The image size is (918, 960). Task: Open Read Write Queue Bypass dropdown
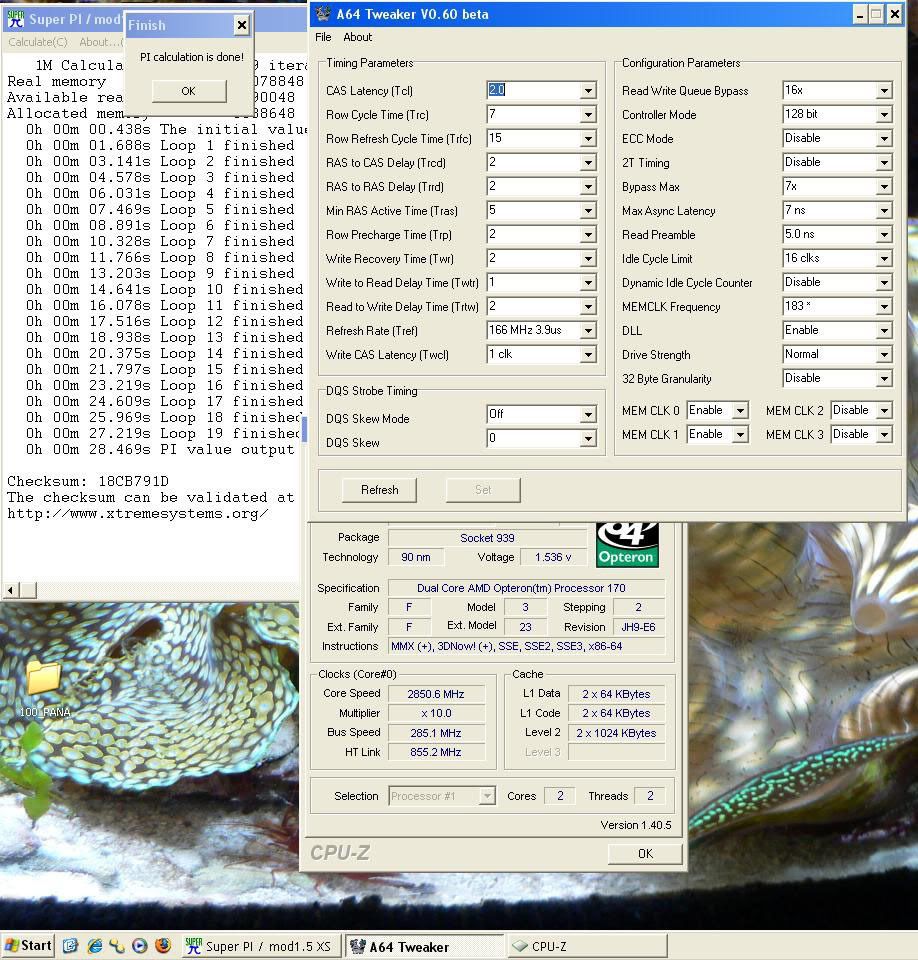click(x=884, y=91)
